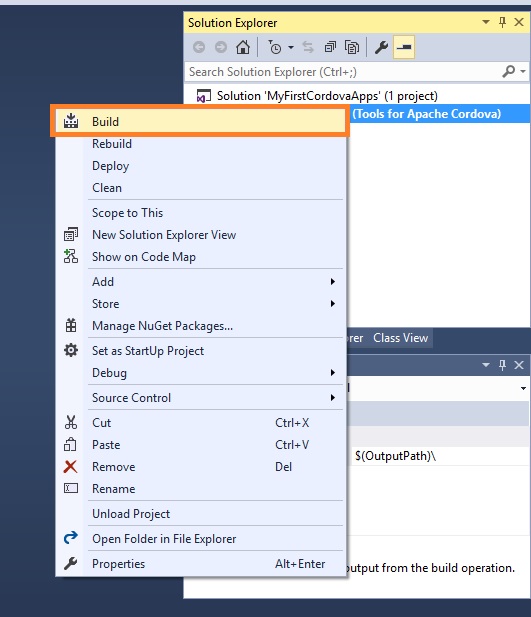Choose Rename from the context menu
Viewport: 531px width, 617px height.
(200, 489)
